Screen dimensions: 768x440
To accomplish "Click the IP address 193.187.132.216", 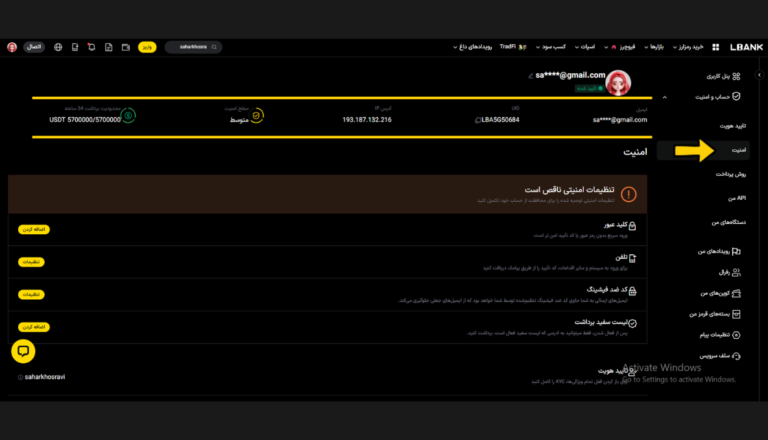I will click(x=367, y=120).
